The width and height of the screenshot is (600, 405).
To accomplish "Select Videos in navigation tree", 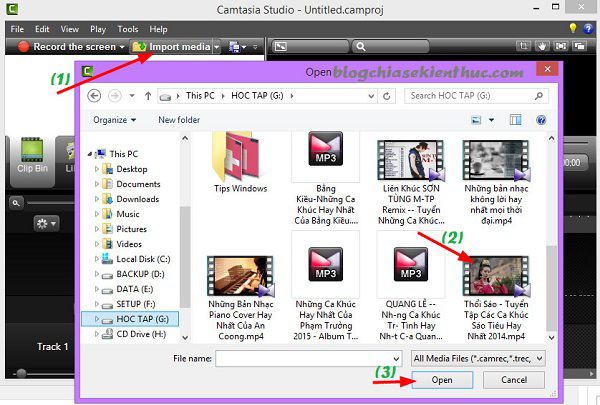I will (x=129, y=244).
